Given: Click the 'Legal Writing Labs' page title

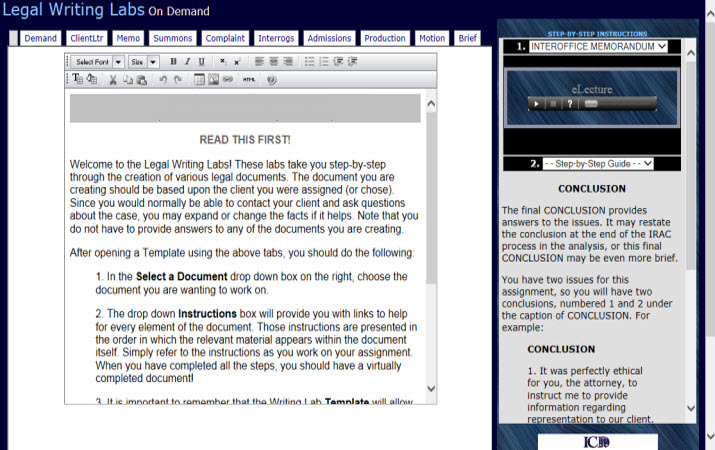Looking at the screenshot, I should tap(73, 10).
